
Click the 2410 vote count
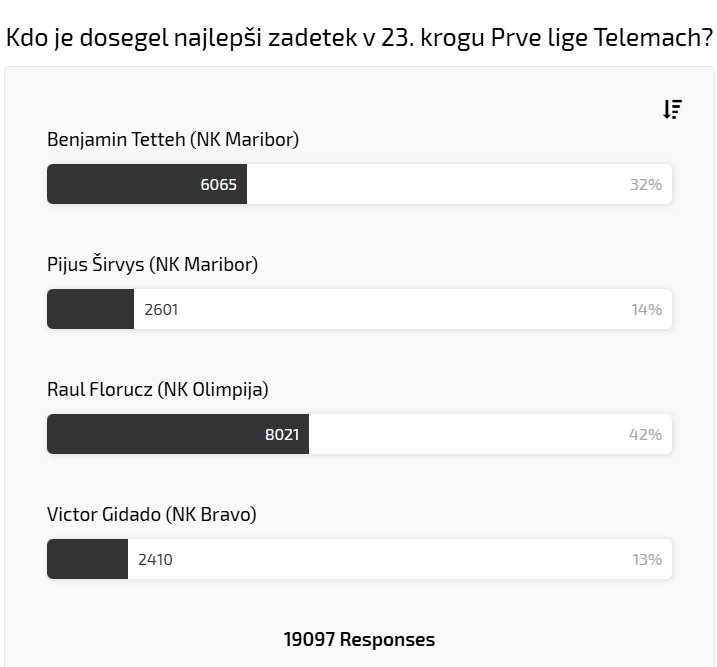click(x=155, y=560)
